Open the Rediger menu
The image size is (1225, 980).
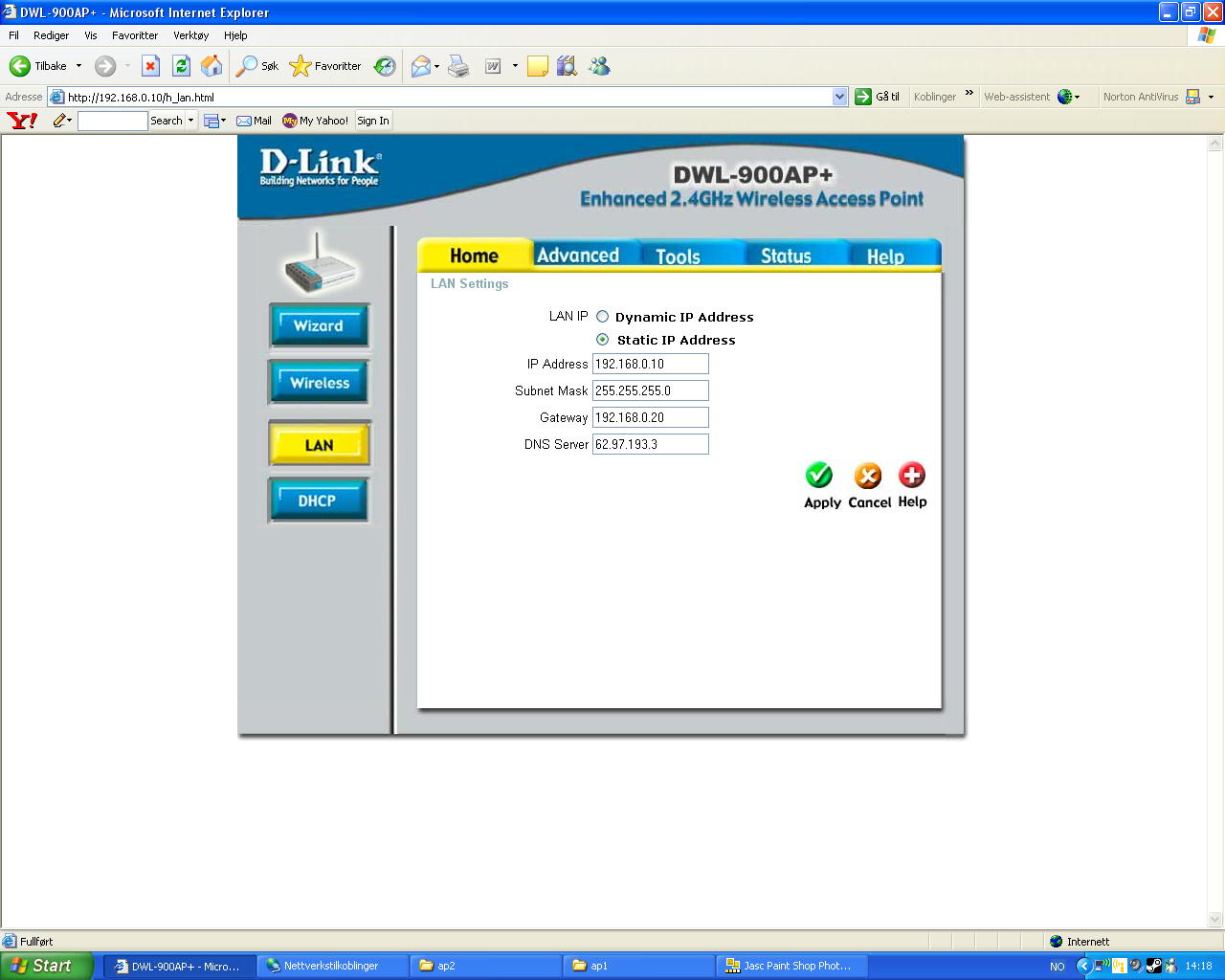51,35
